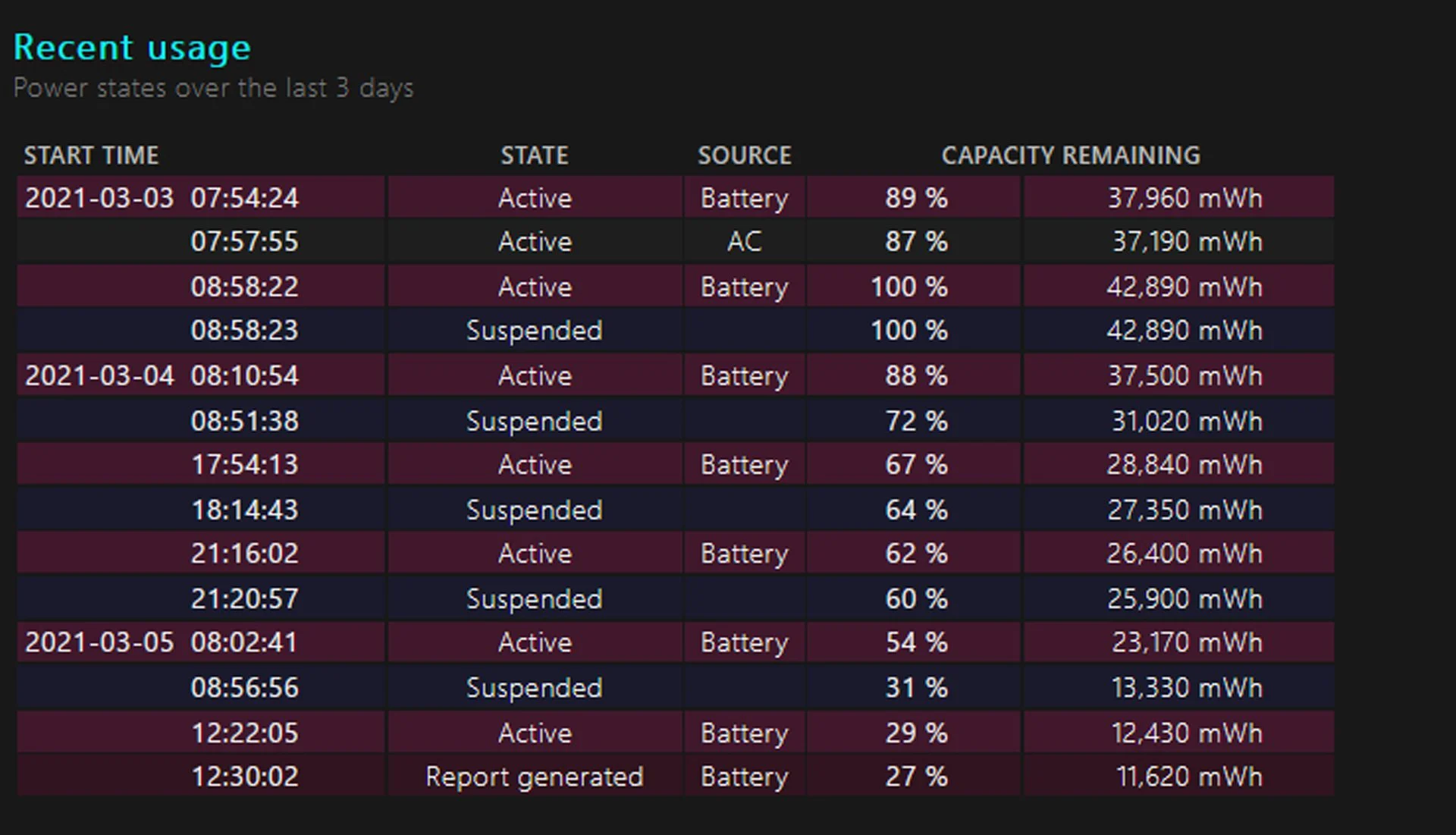The image size is (1456, 835).
Task: Click the 72 % capacity percentage
Action: click(x=915, y=421)
